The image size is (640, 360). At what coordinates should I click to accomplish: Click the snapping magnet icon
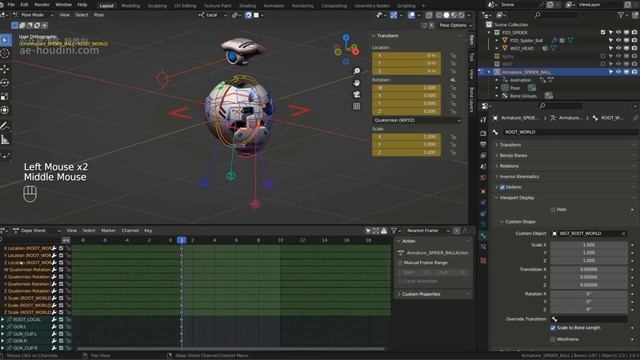(x=248, y=15)
